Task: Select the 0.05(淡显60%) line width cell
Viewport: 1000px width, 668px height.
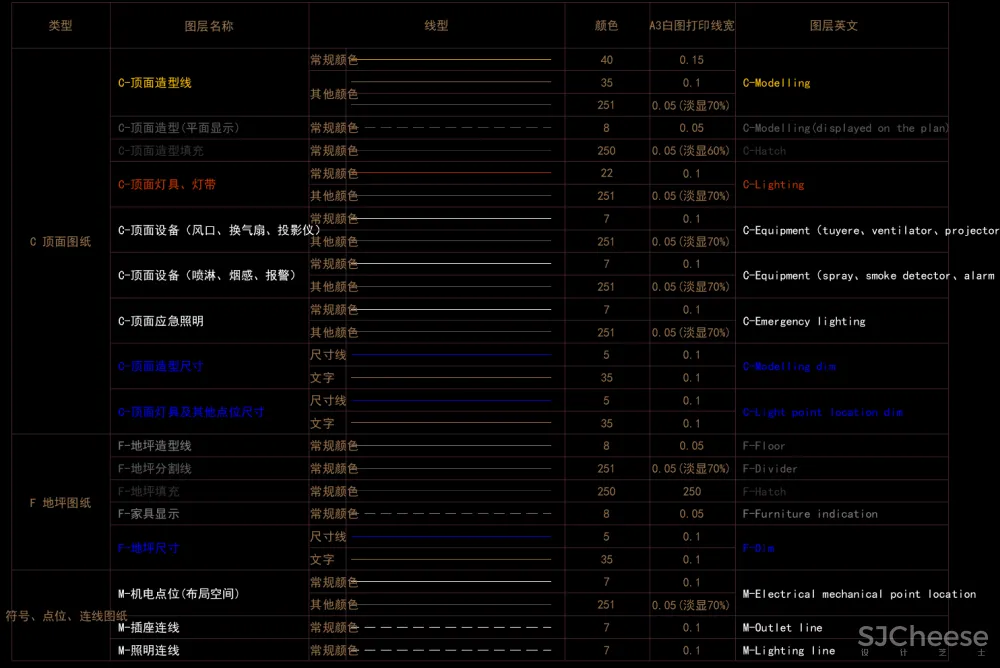Action: [x=692, y=151]
